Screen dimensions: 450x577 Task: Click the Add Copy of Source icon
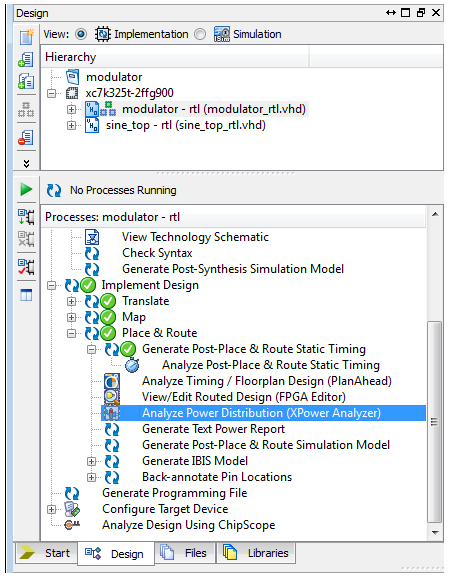pos(26,81)
